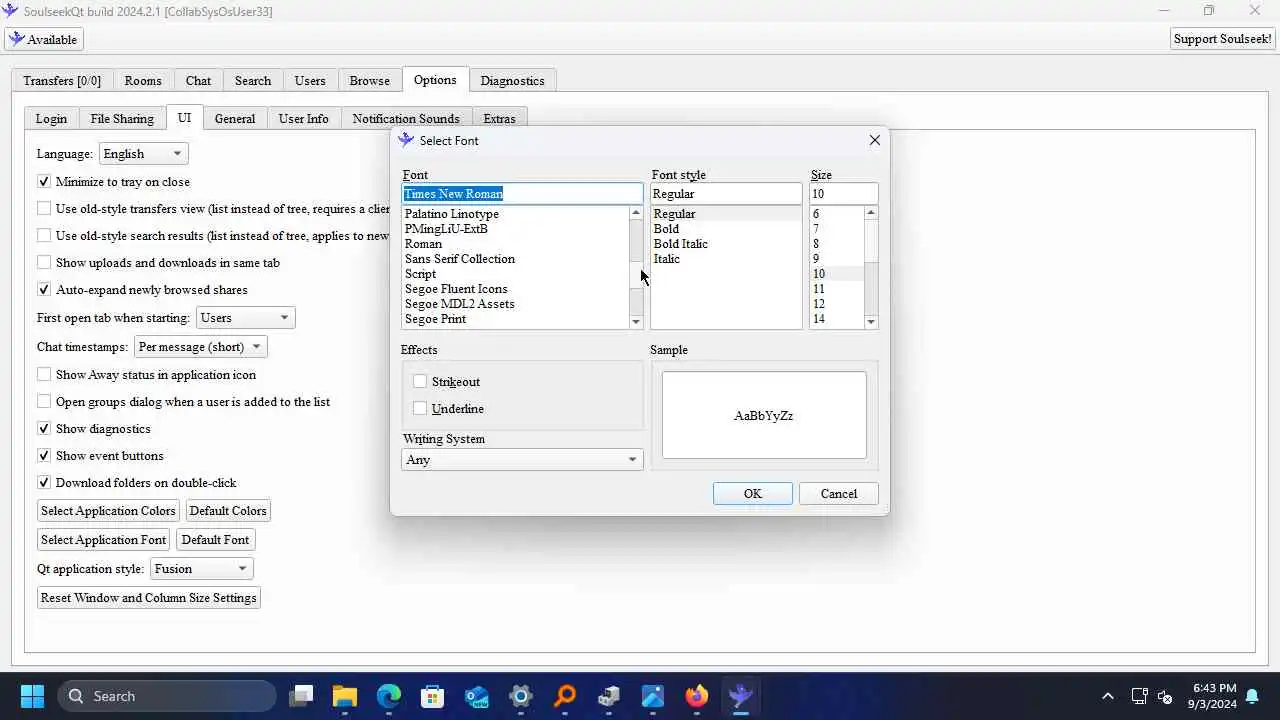Click the font list scroll-down arrow
Viewport: 1280px width, 720px height.
(636, 321)
